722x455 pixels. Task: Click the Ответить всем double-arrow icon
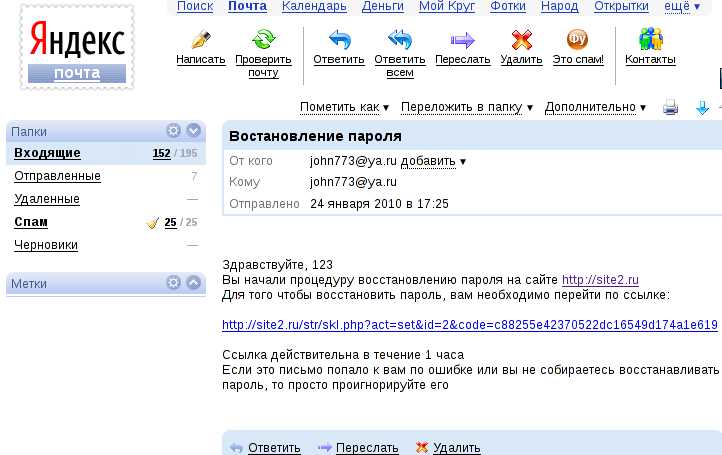click(400, 40)
